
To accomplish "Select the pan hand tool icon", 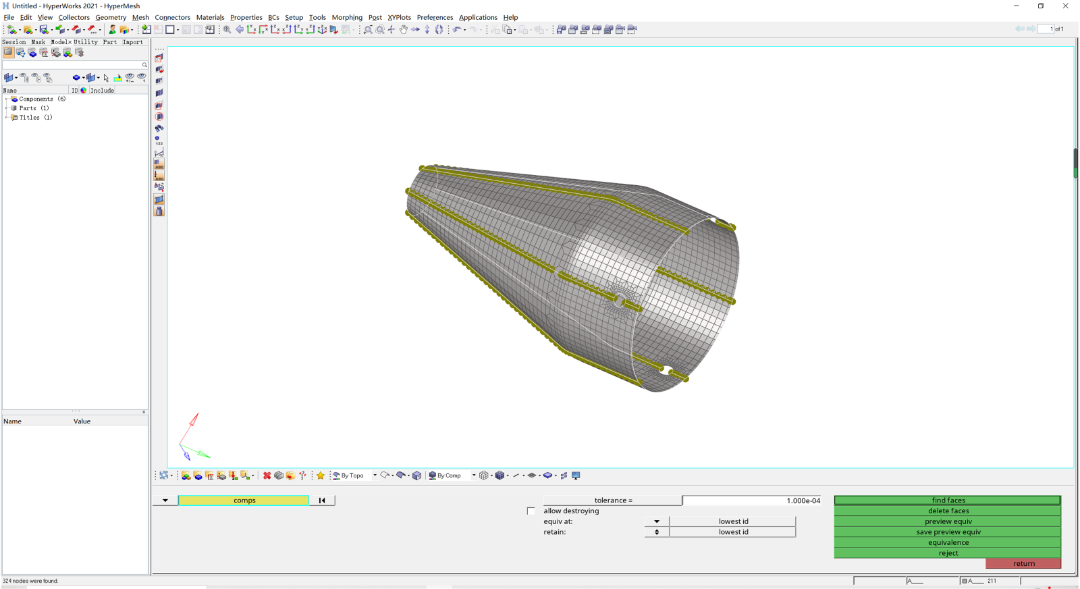I will [404, 30].
